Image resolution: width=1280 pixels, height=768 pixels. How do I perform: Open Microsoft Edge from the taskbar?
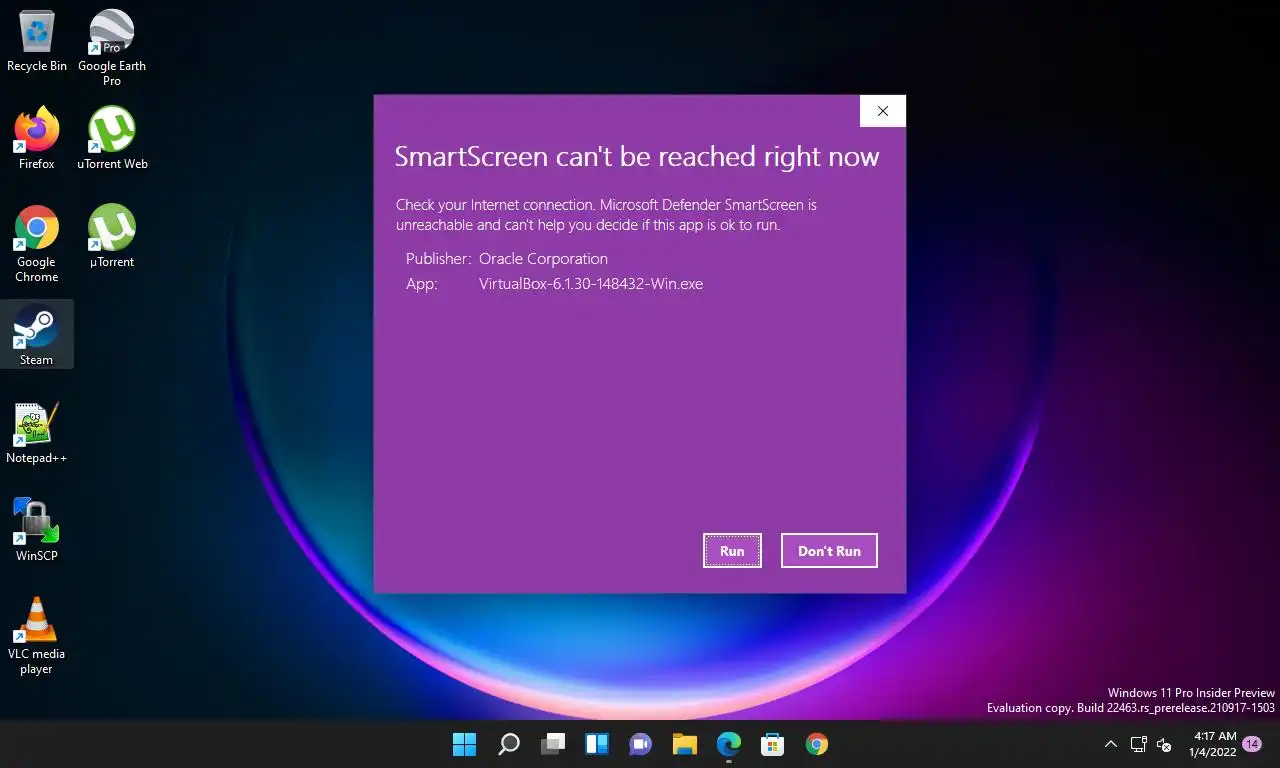pyautogui.click(x=729, y=744)
